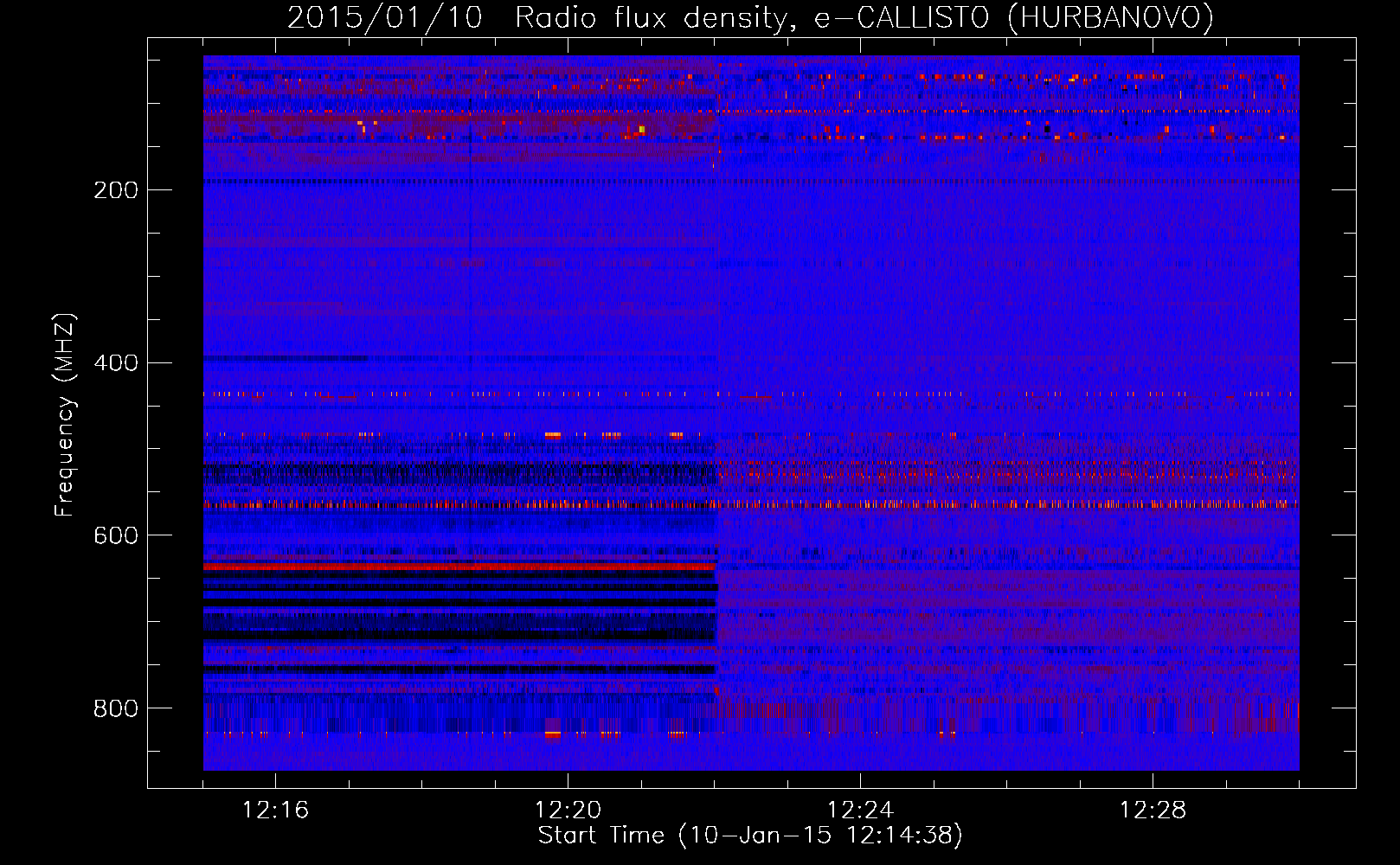Viewport: 1400px width, 865px height.
Task: Click the 12:16 time tick label
Action: (275, 810)
